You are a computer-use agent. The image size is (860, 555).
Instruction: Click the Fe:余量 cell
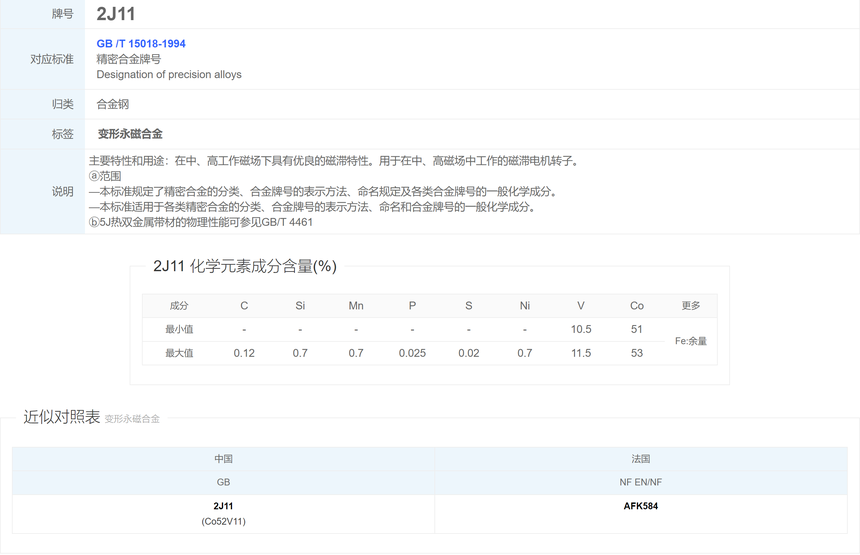pyautogui.click(x=691, y=341)
